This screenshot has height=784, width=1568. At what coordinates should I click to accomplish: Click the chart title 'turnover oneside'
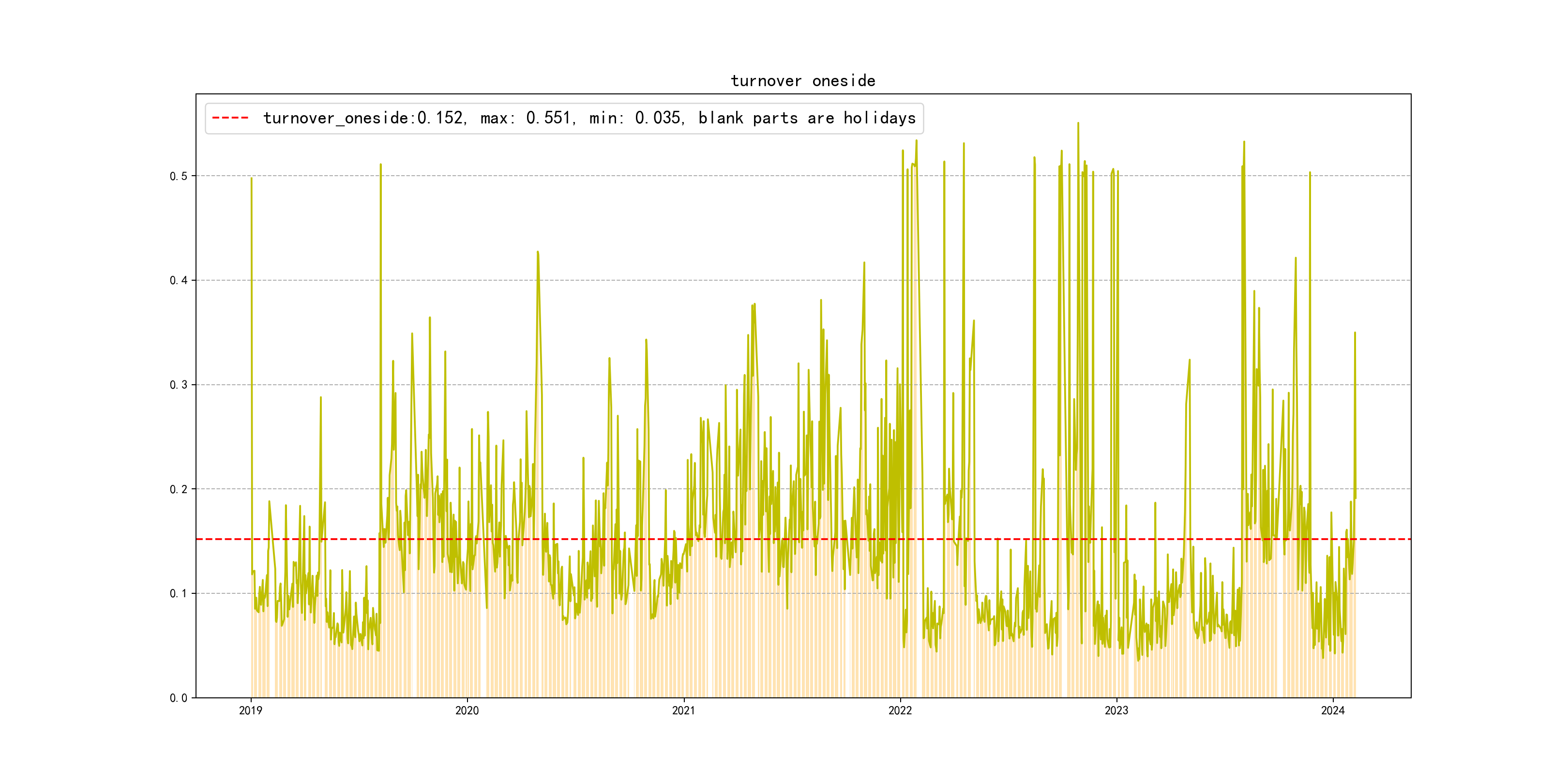[803, 81]
